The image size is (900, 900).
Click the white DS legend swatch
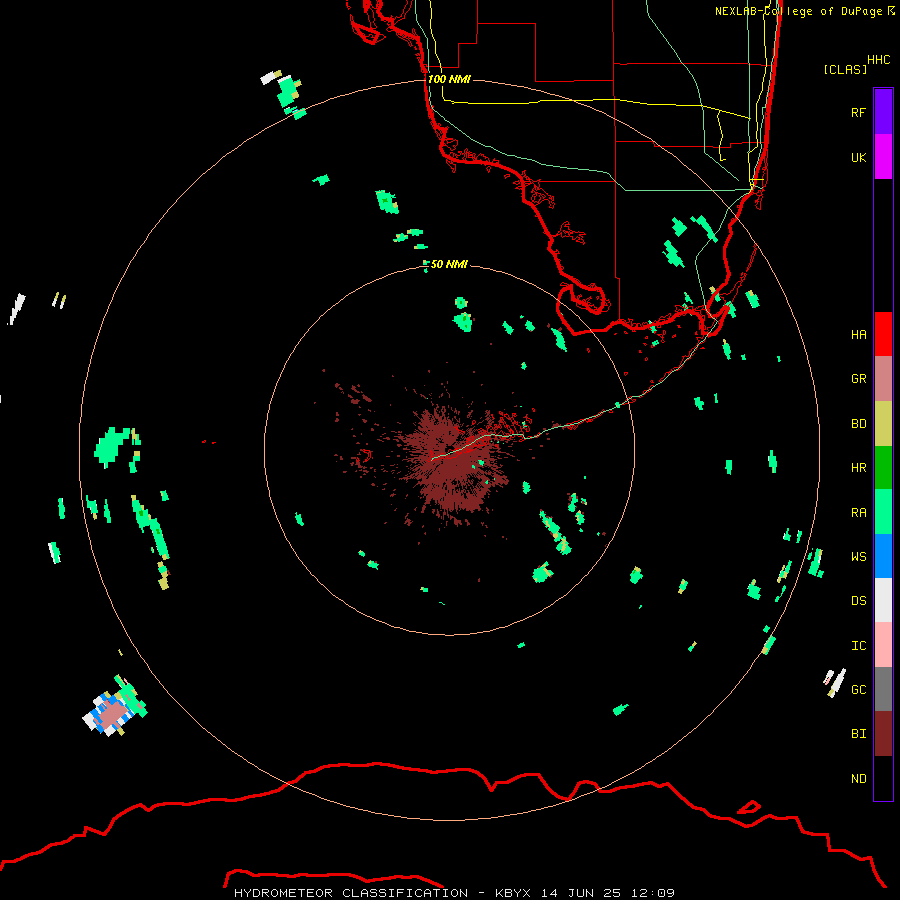click(x=883, y=600)
